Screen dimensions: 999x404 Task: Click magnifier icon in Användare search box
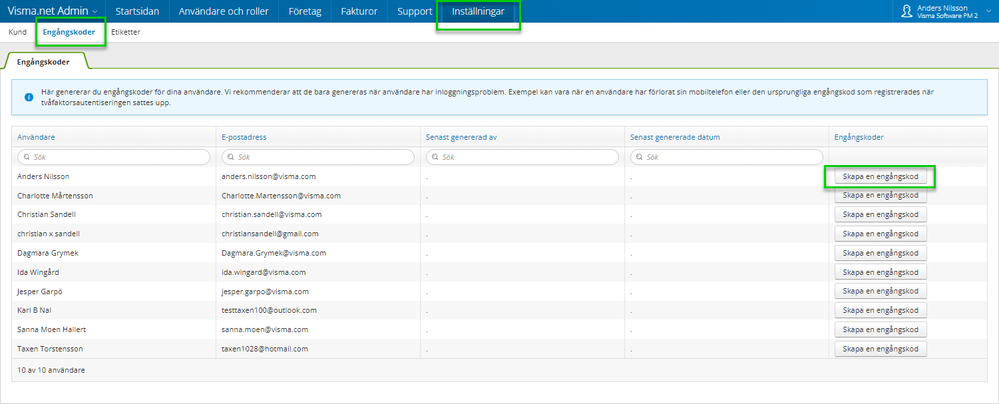26,157
